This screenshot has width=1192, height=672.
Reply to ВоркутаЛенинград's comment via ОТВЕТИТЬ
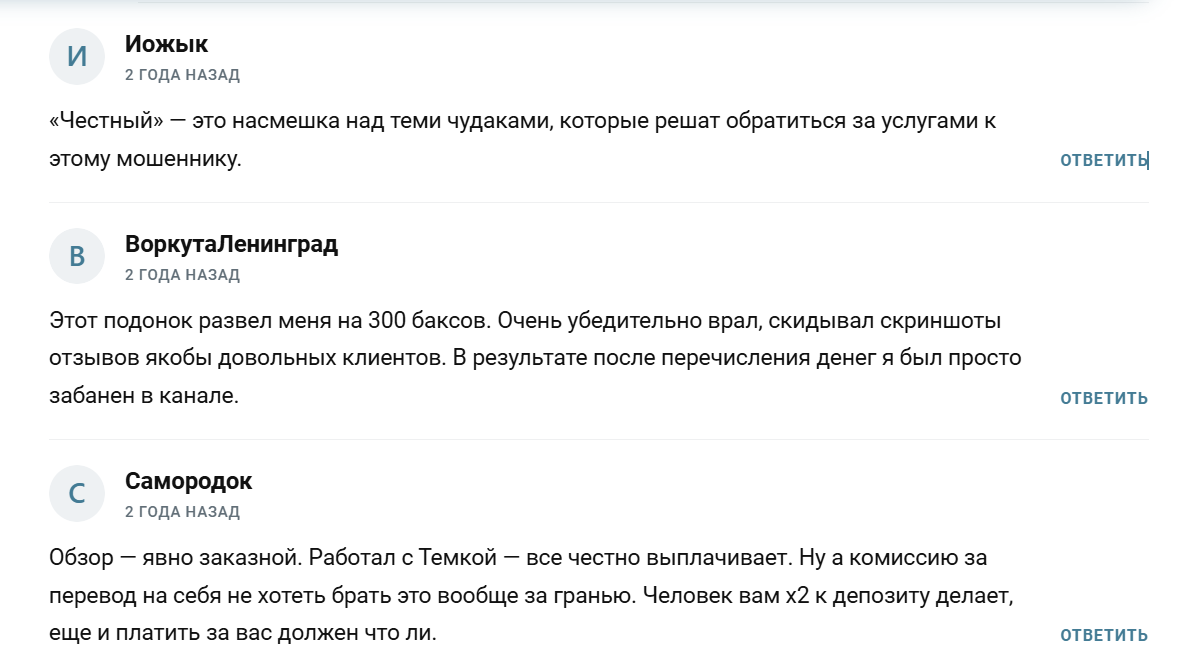tap(1104, 398)
